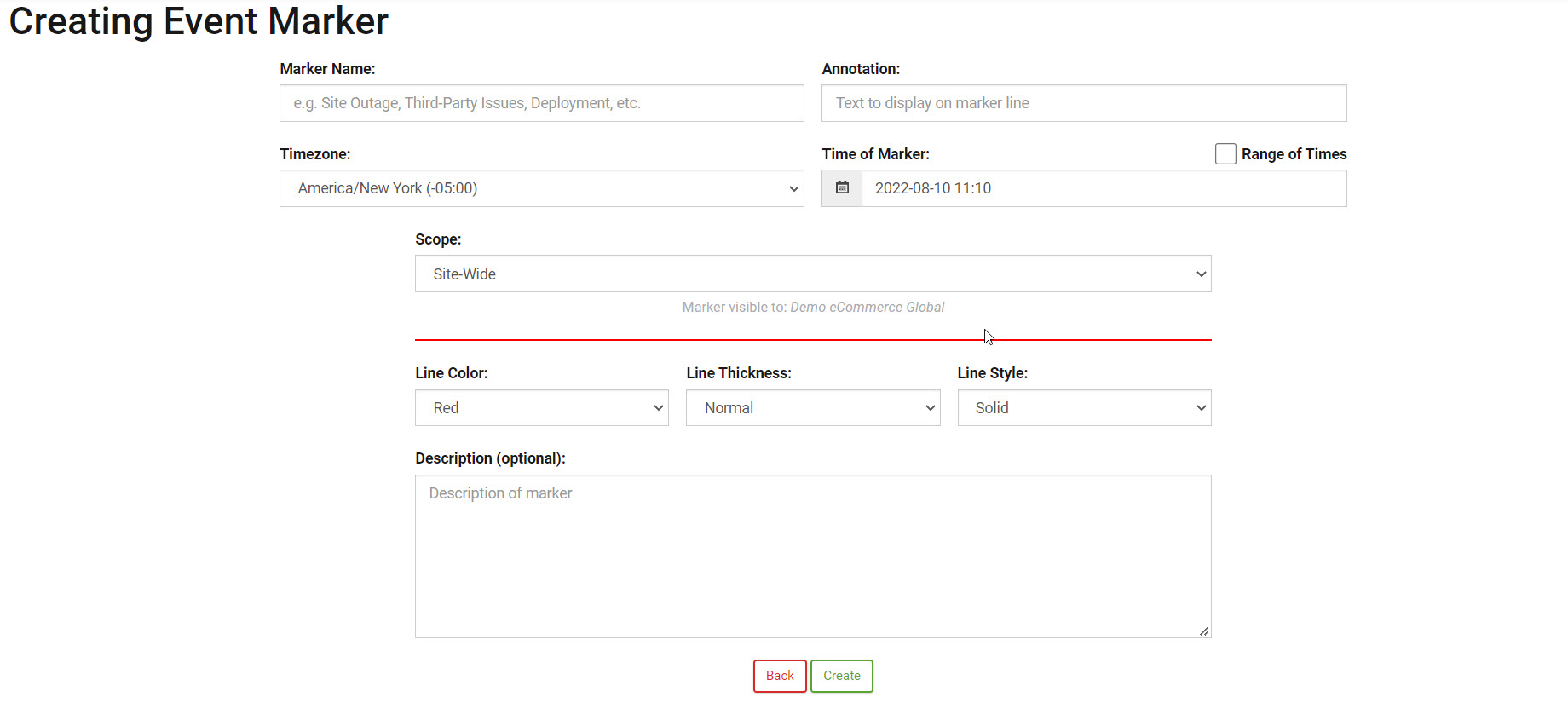Image resolution: width=1568 pixels, height=703 pixels.
Task: Click into the Description textarea
Action: tap(813, 556)
